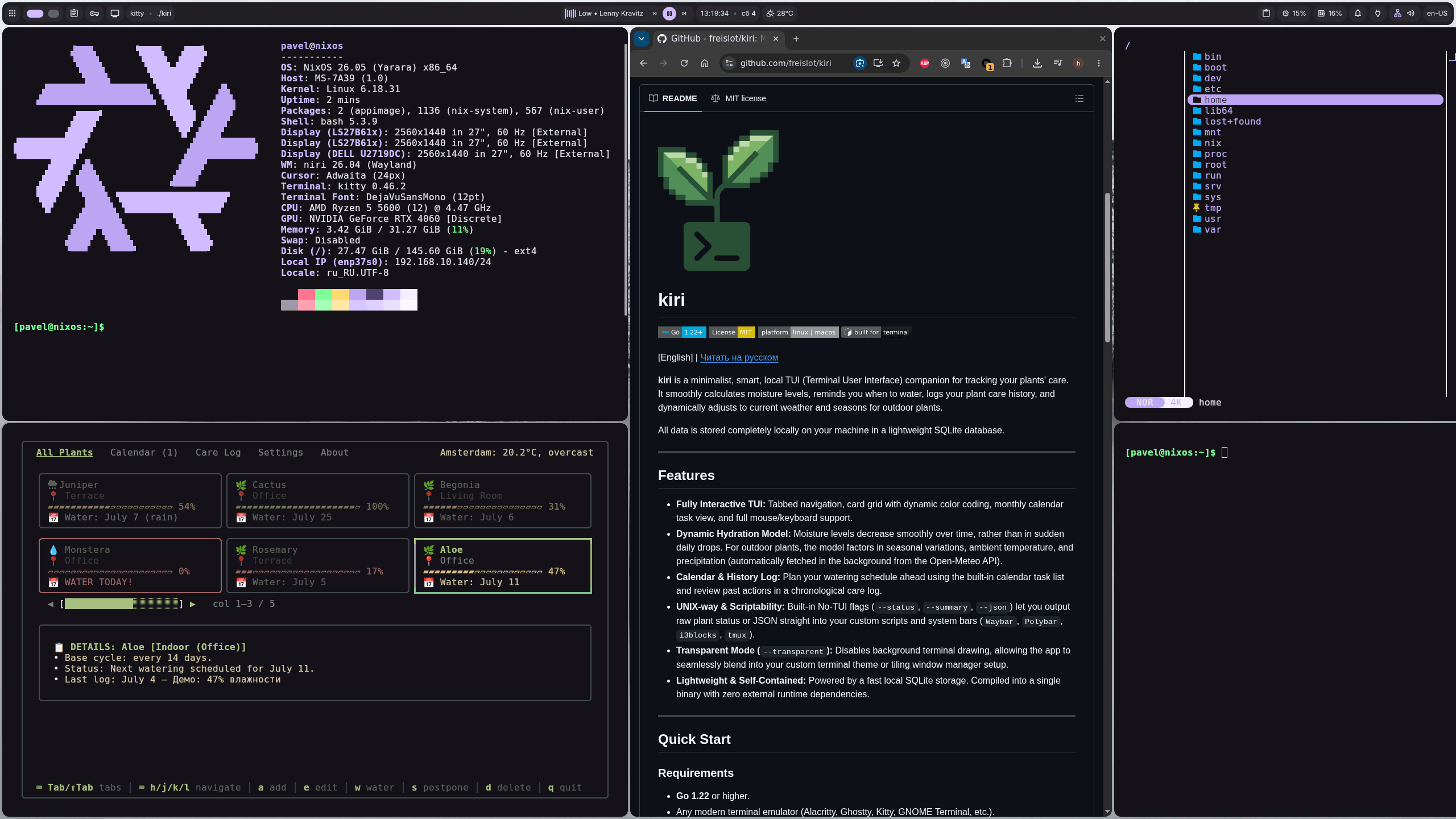Select the Juniper plant card
1456x819 pixels.
click(x=130, y=501)
